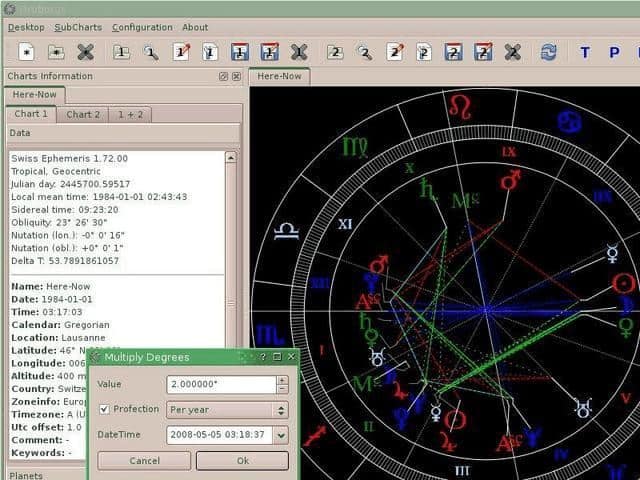This screenshot has width=640, height=480.
Task: Edit chart 2 using page-with-pencil icon
Action: coord(395,52)
